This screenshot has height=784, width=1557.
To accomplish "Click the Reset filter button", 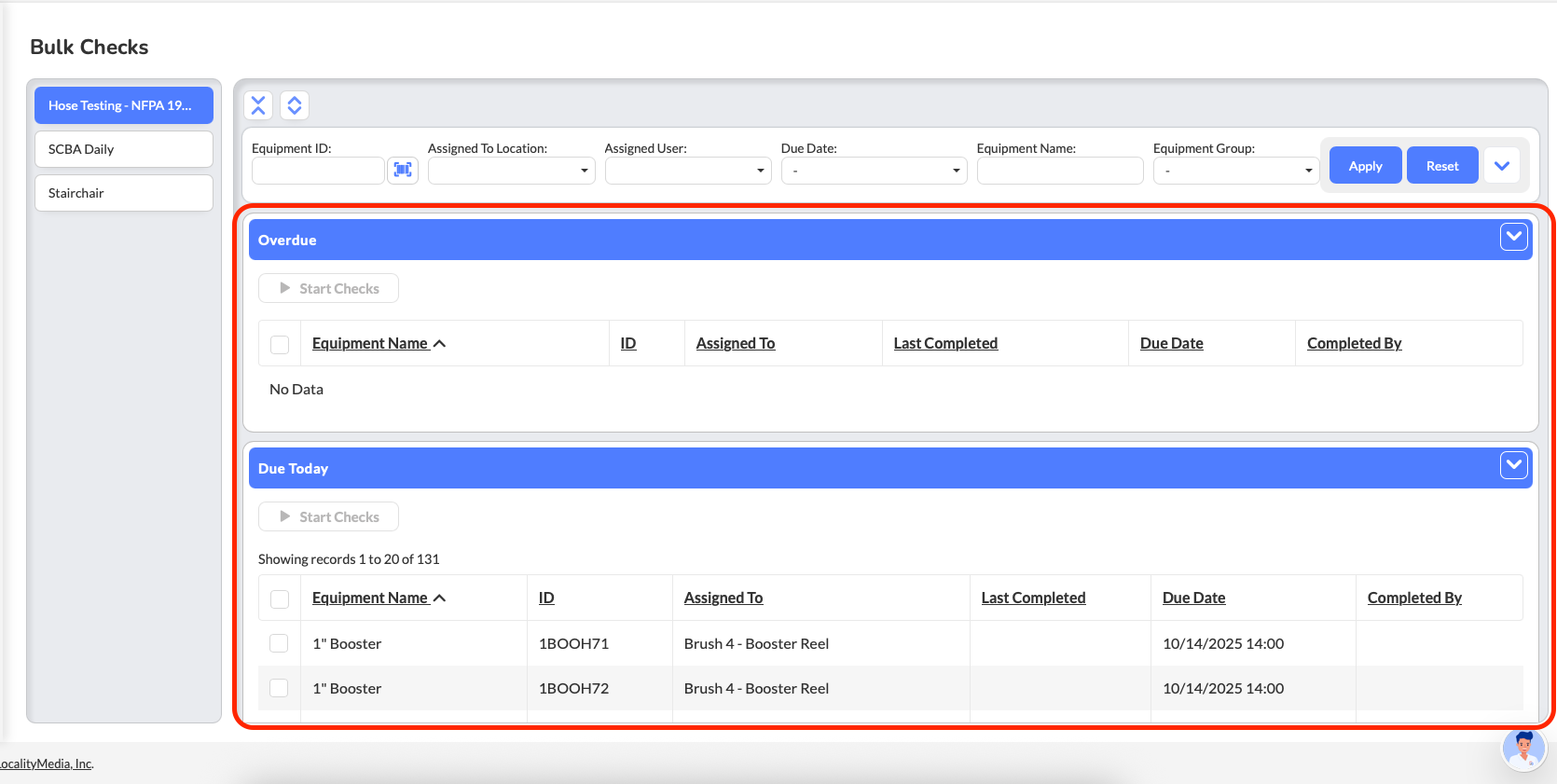I will [1441, 166].
